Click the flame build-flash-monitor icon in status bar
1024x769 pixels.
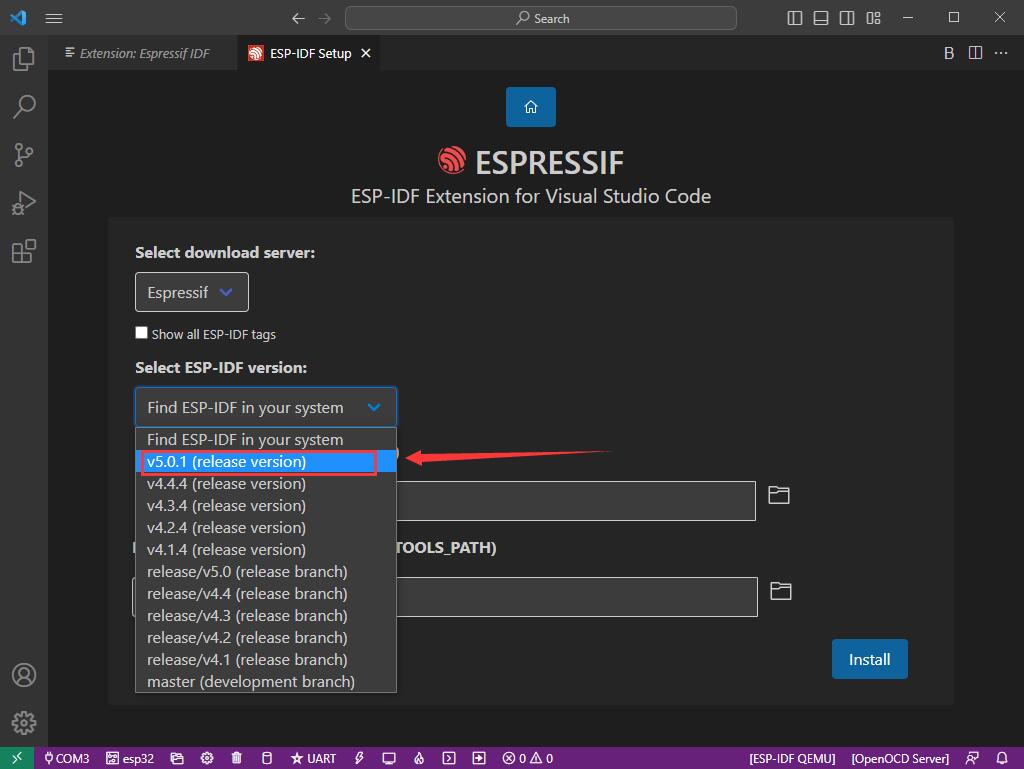[x=419, y=758]
